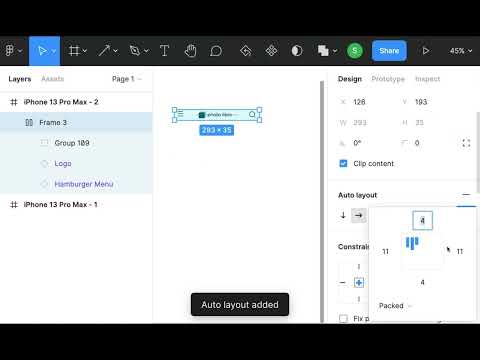Open the Page 1 selector

coord(127,79)
